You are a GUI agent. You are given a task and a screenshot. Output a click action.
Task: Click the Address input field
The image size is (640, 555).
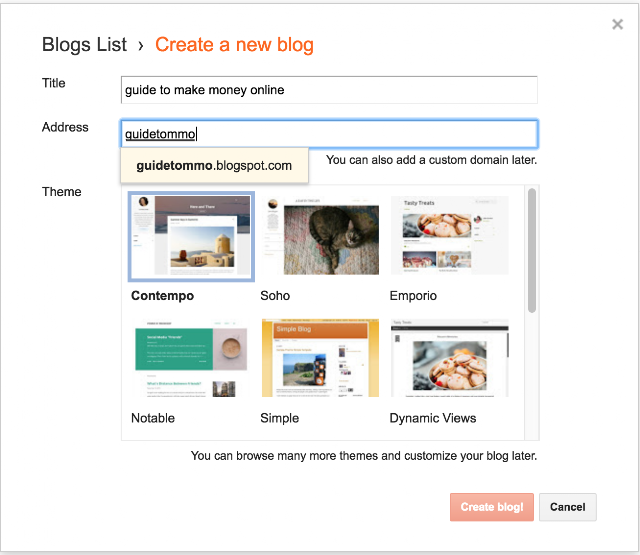329,134
